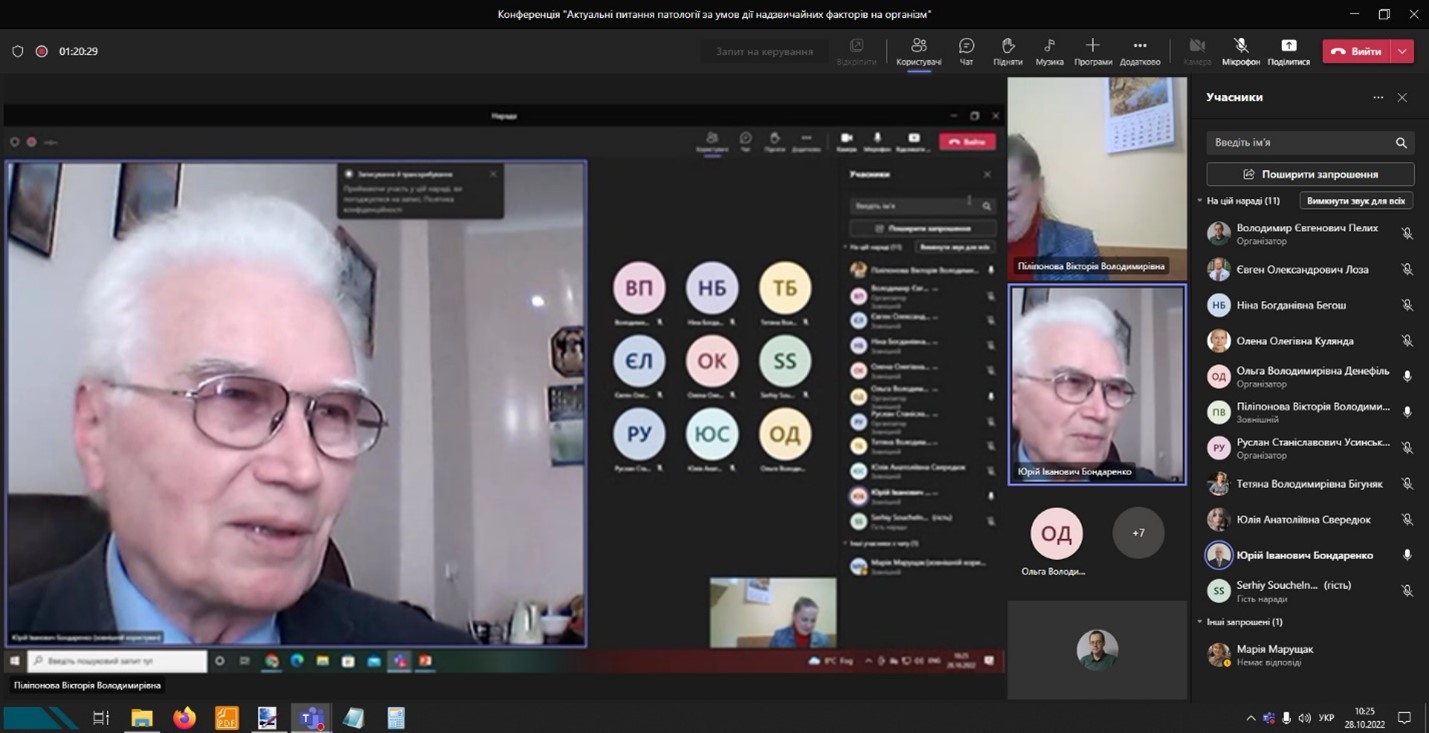Click ellipsis options in Учасники panel header
The image size is (1429, 733).
click(x=1378, y=98)
